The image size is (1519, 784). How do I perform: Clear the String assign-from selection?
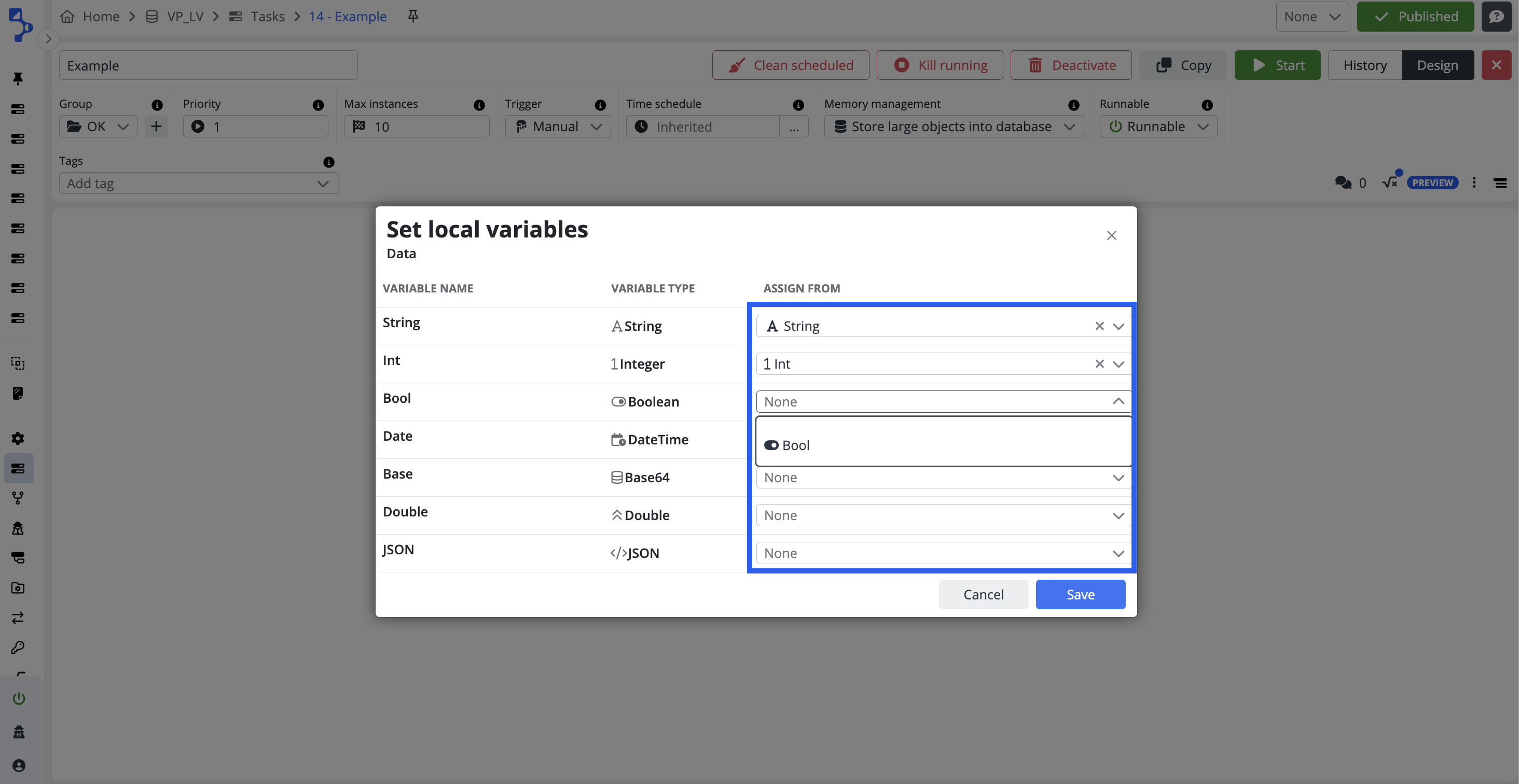pyautogui.click(x=1099, y=326)
